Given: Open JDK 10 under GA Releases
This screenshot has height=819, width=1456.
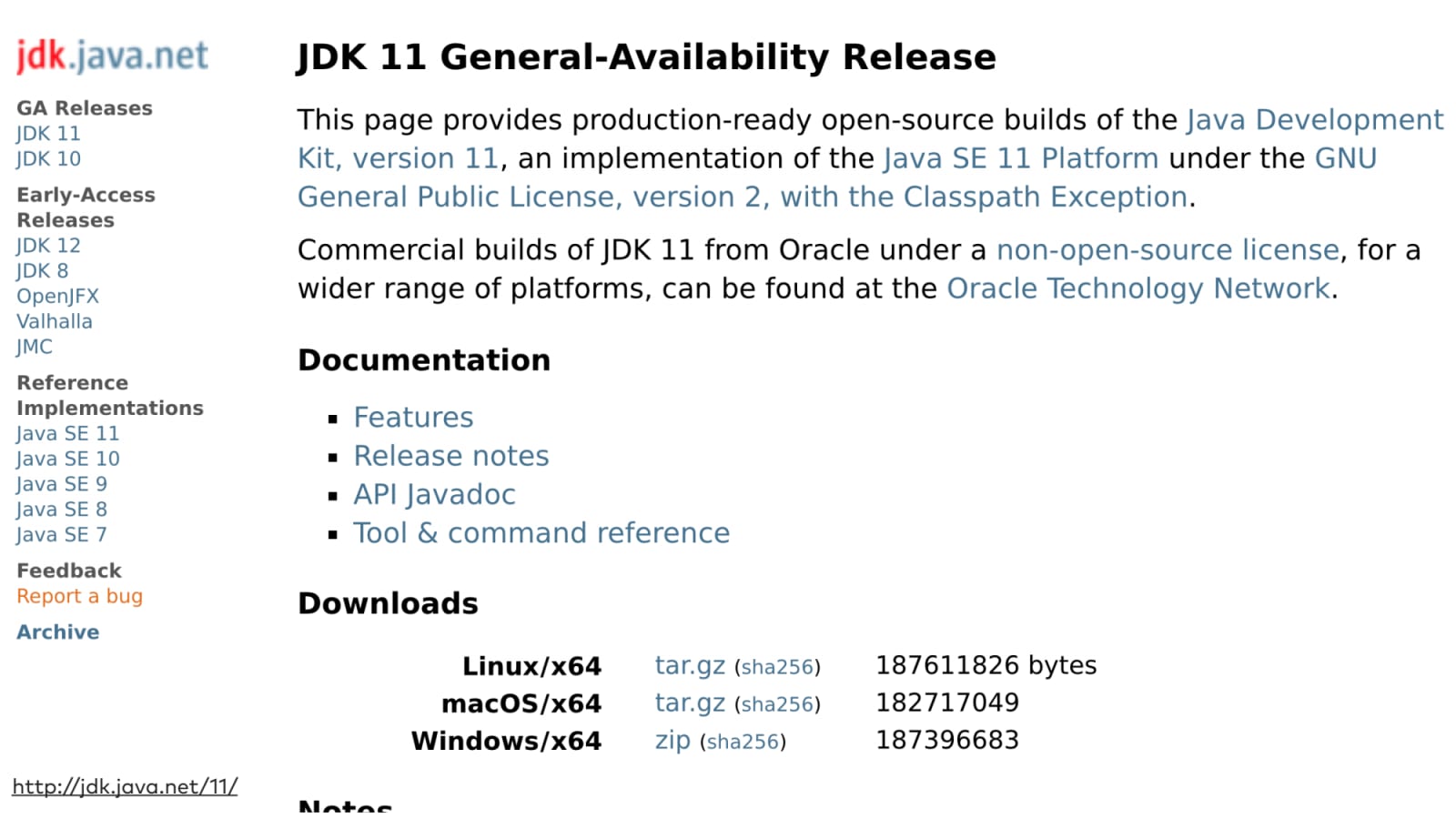Looking at the screenshot, I should point(48,159).
